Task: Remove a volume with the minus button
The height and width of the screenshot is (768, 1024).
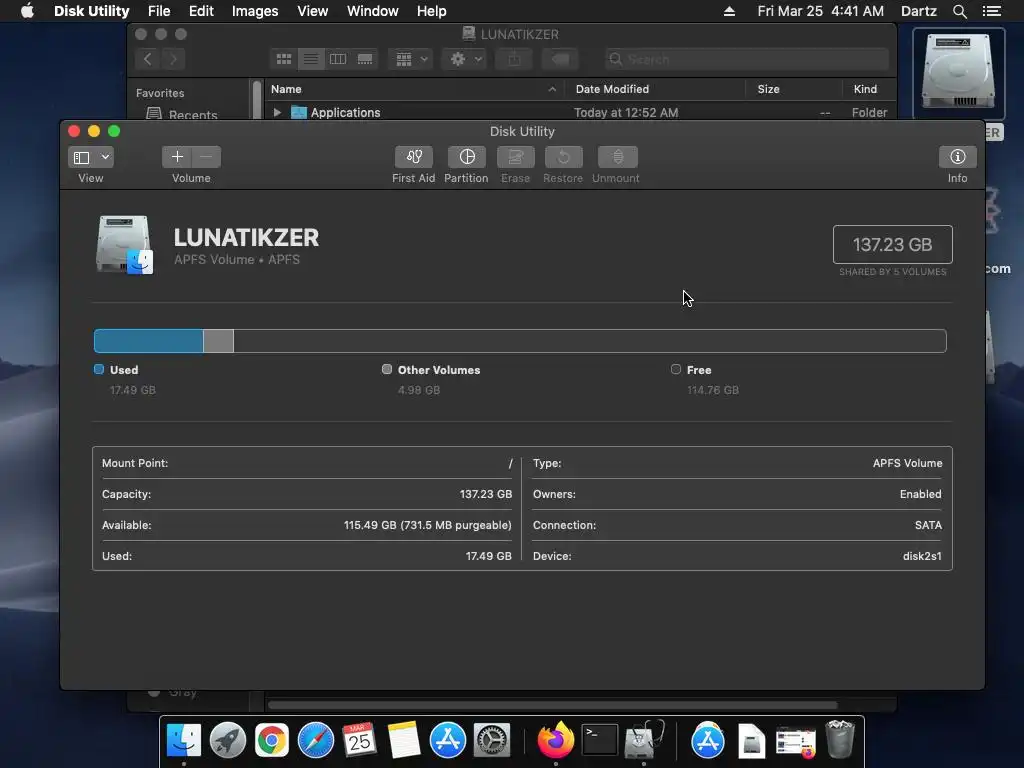Action: [x=206, y=157]
